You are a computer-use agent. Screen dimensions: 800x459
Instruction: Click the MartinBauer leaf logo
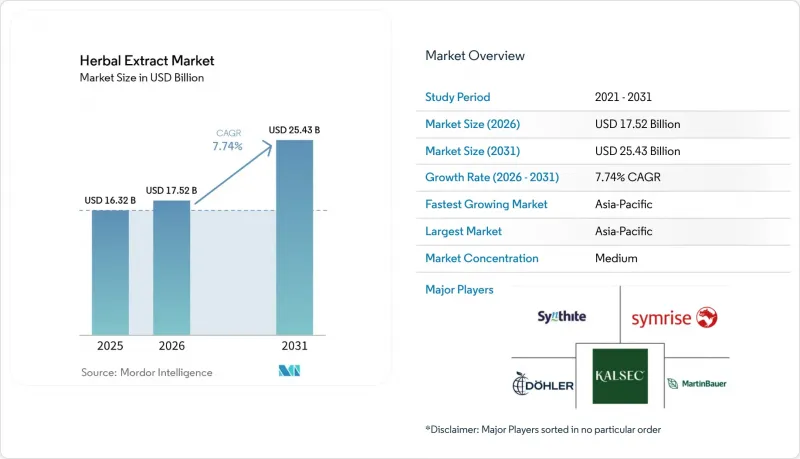(x=696, y=384)
